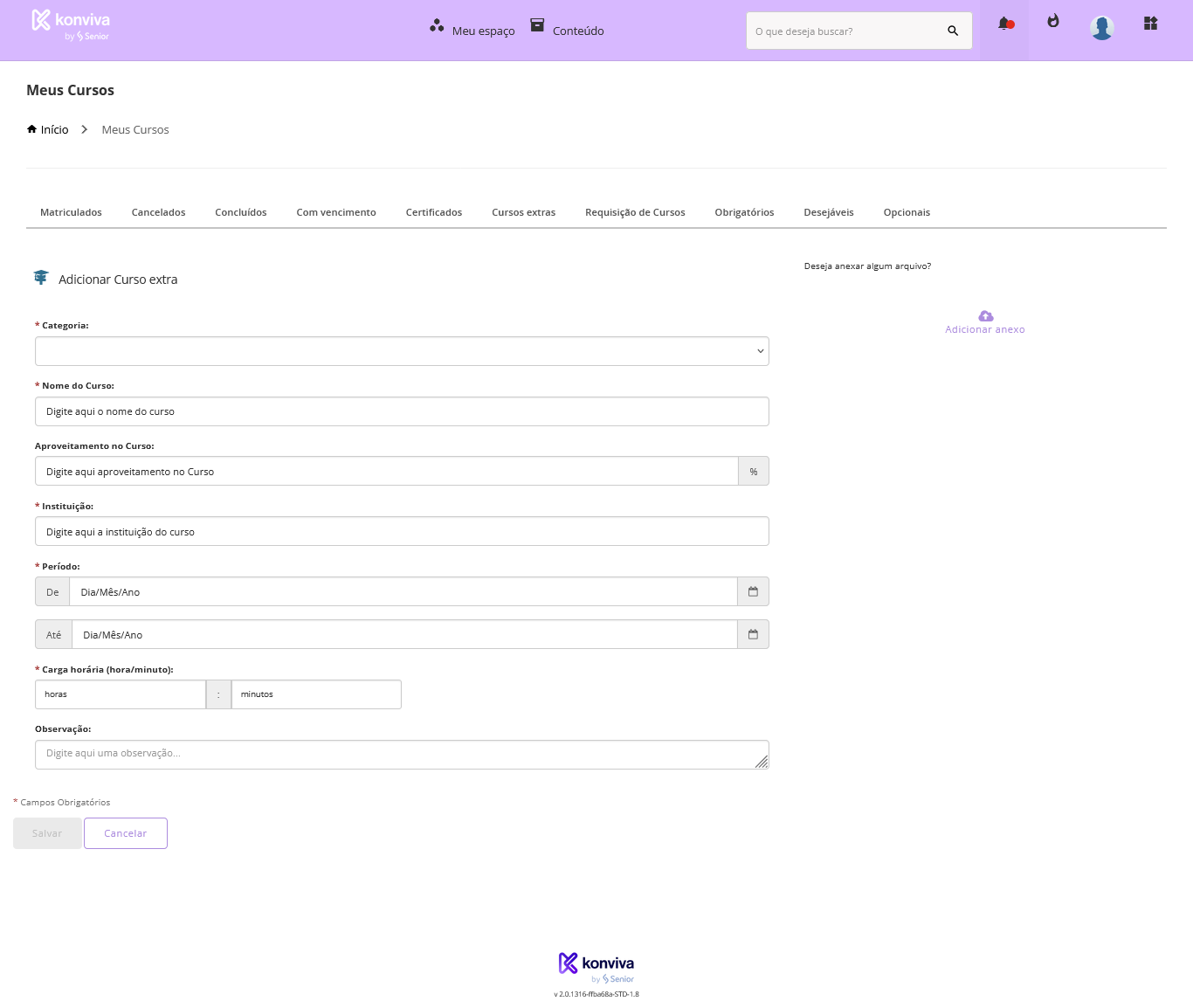1193x1008 pixels.
Task: Focus the Nome do Curso field
Action: tap(402, 411)
